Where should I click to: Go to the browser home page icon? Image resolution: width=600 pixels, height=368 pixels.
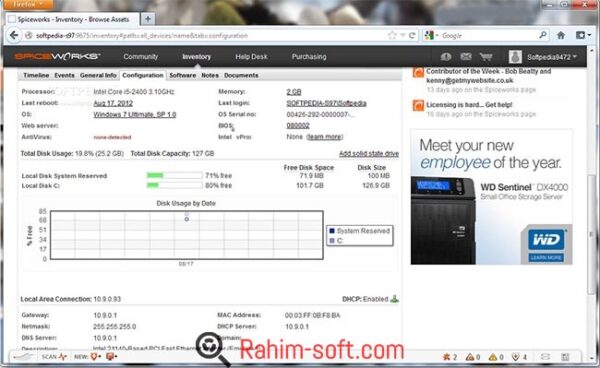[x=561, y=36]
